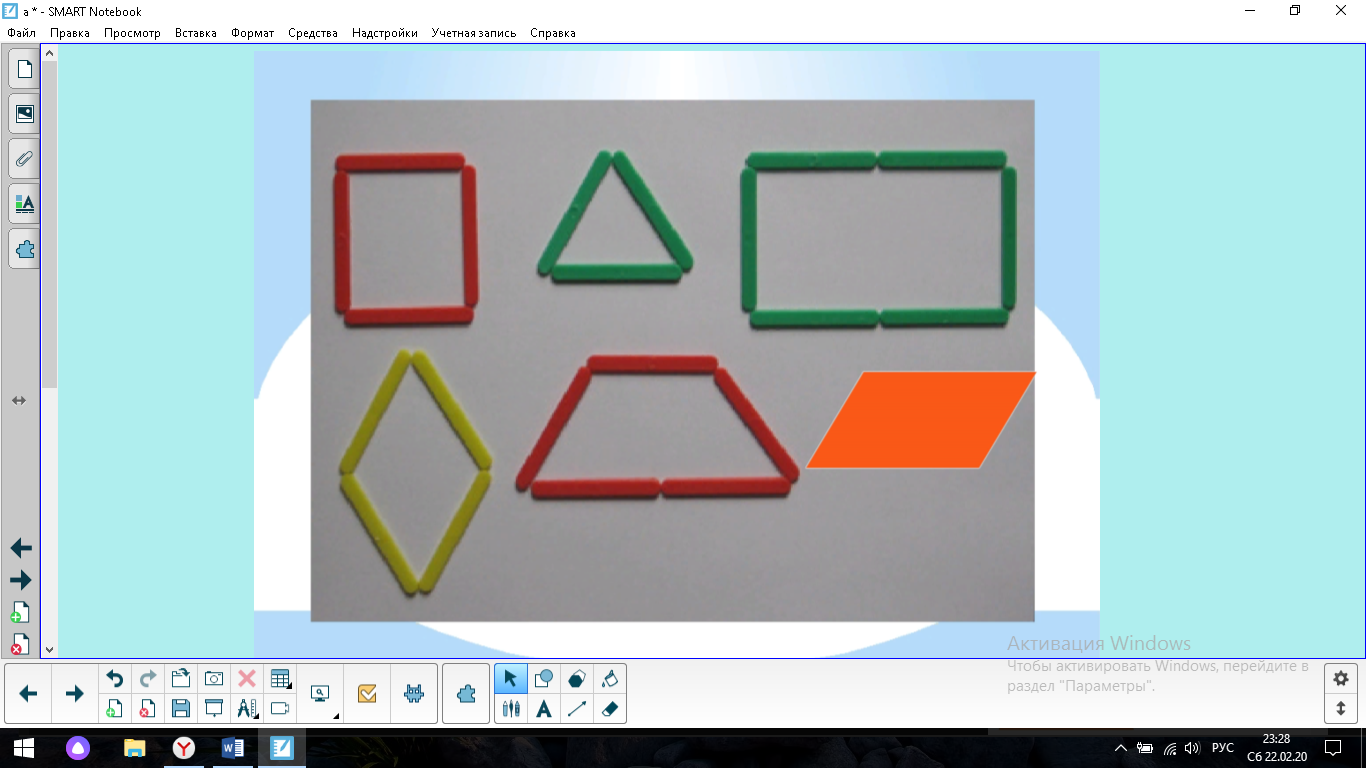The width and height of the screenshot is (1366, 768).
Task: Click the Save floppy disk icon
Action: point(181,709)
